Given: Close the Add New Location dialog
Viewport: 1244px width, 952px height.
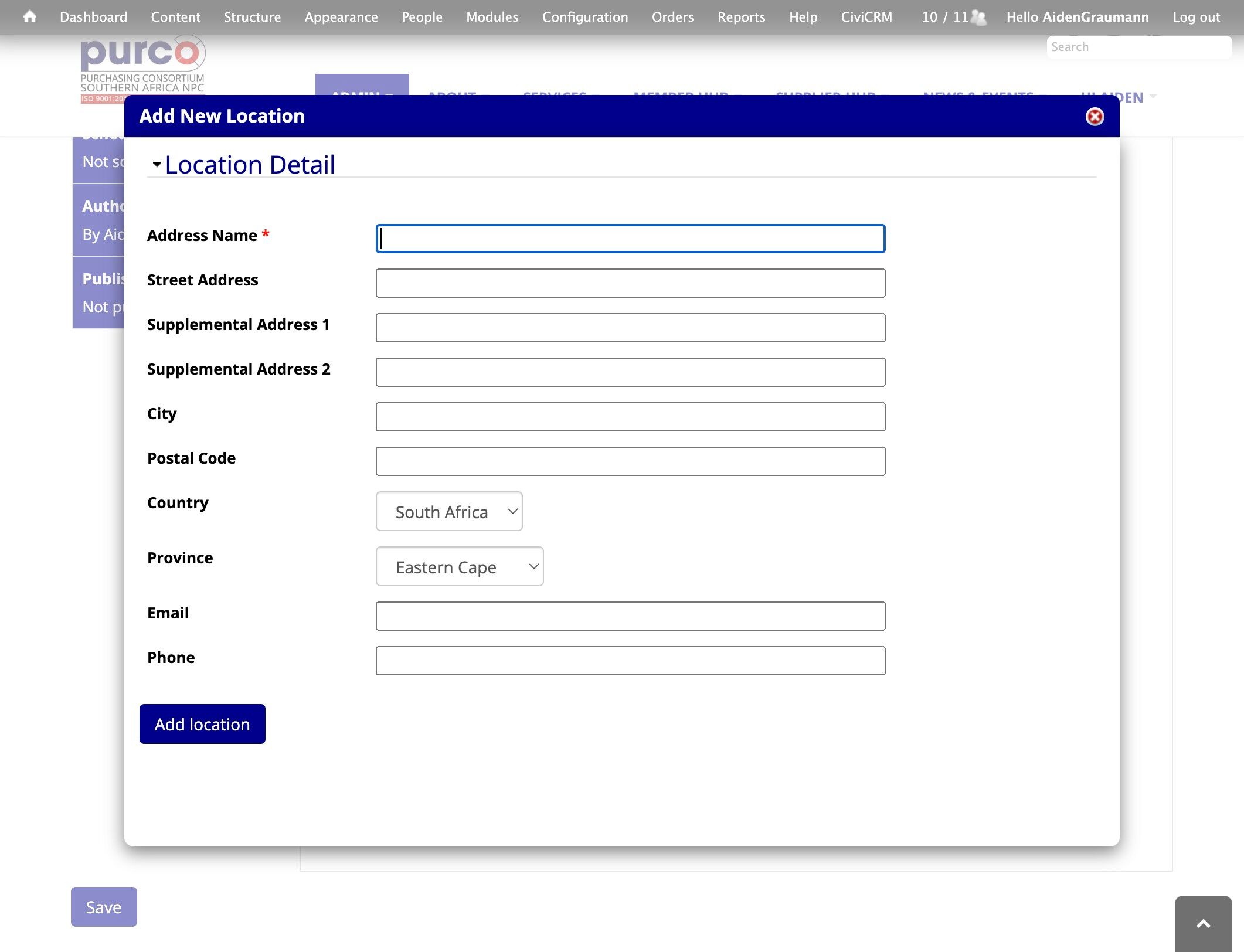Looking at the screenshot, I should point(1095,116).
